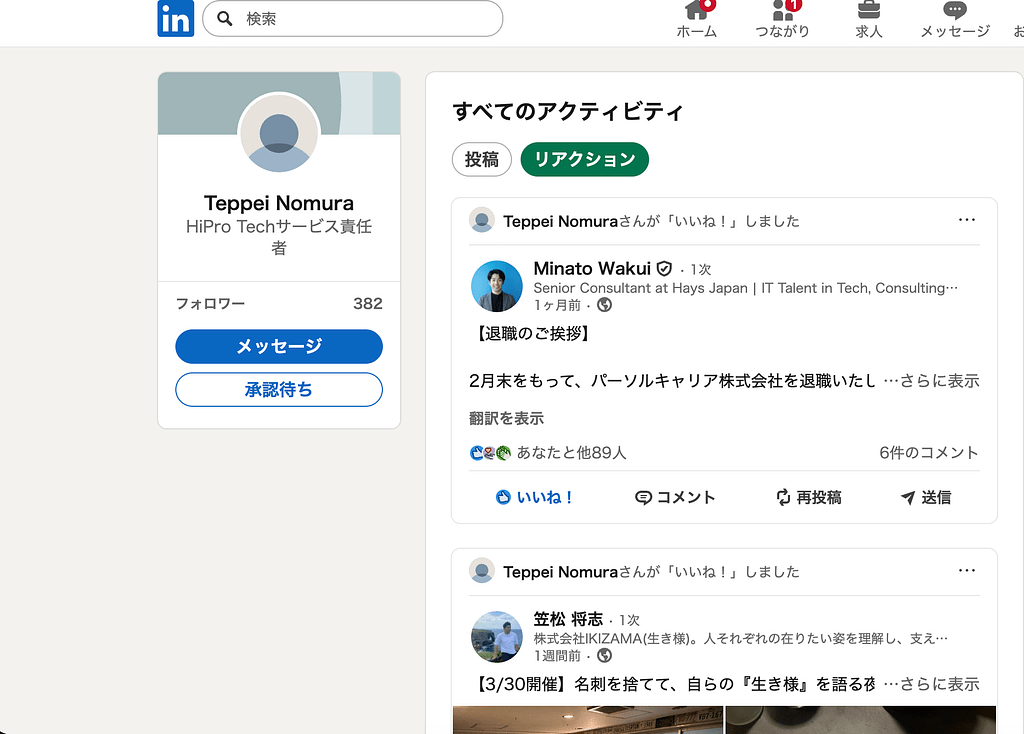Click the 承認待ち pending button

click(x=279, y=390)
